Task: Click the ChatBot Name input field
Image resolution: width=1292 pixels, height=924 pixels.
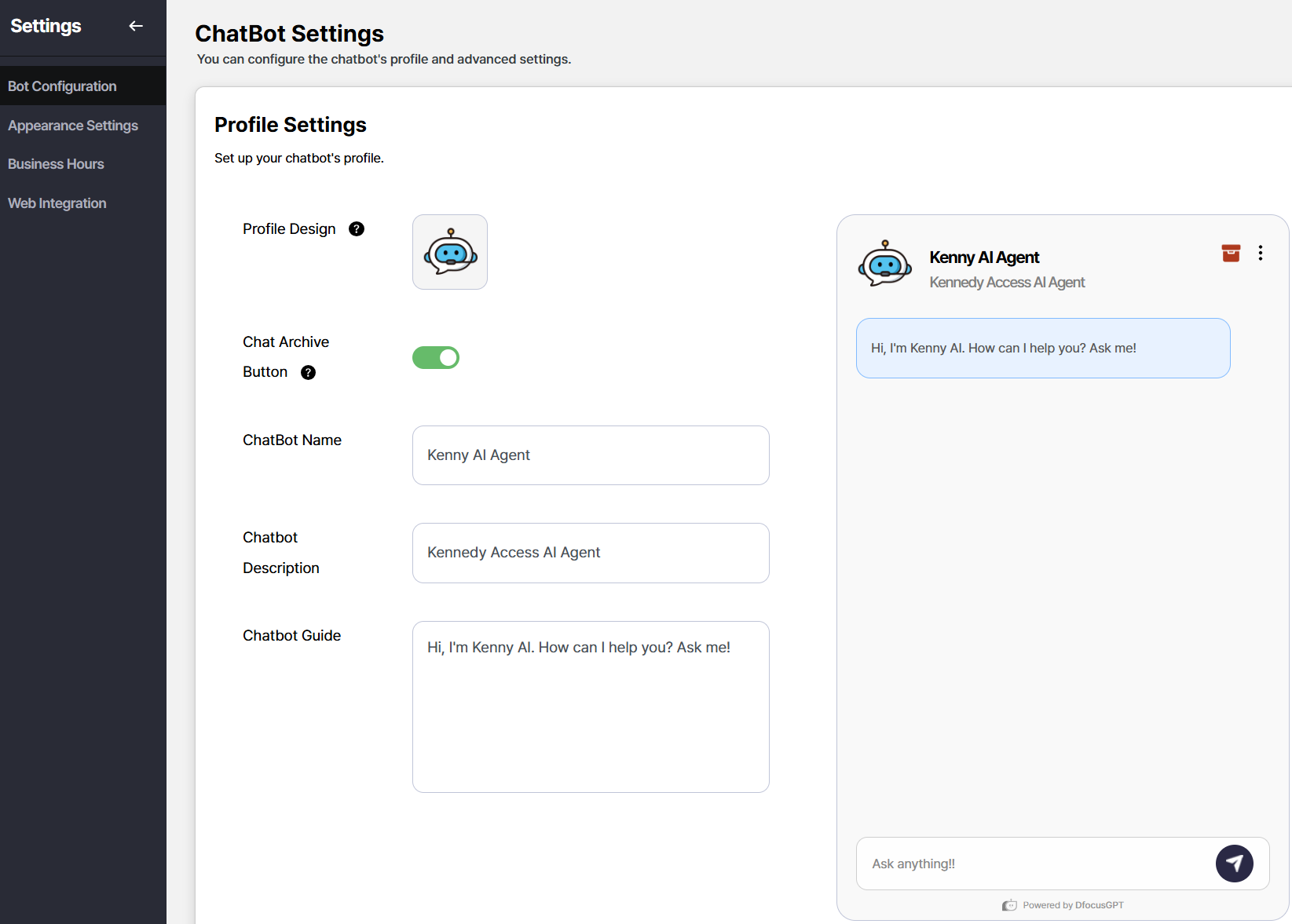Action: [591, 455]
